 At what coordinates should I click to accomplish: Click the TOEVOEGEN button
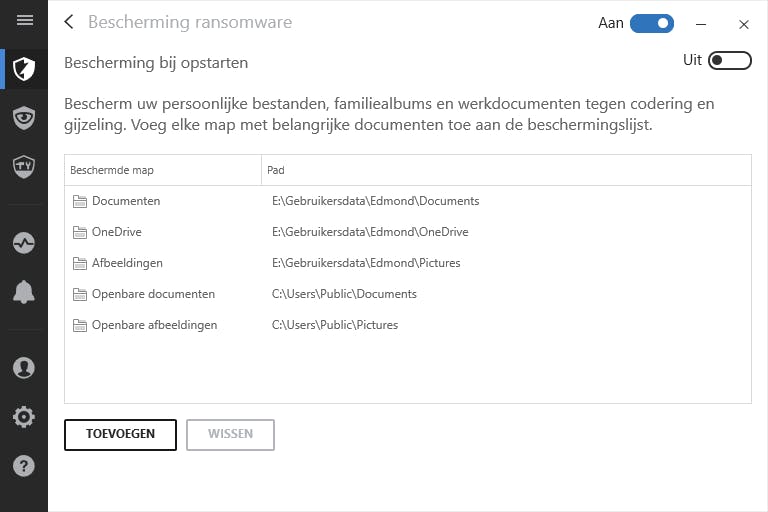(120, 434)
